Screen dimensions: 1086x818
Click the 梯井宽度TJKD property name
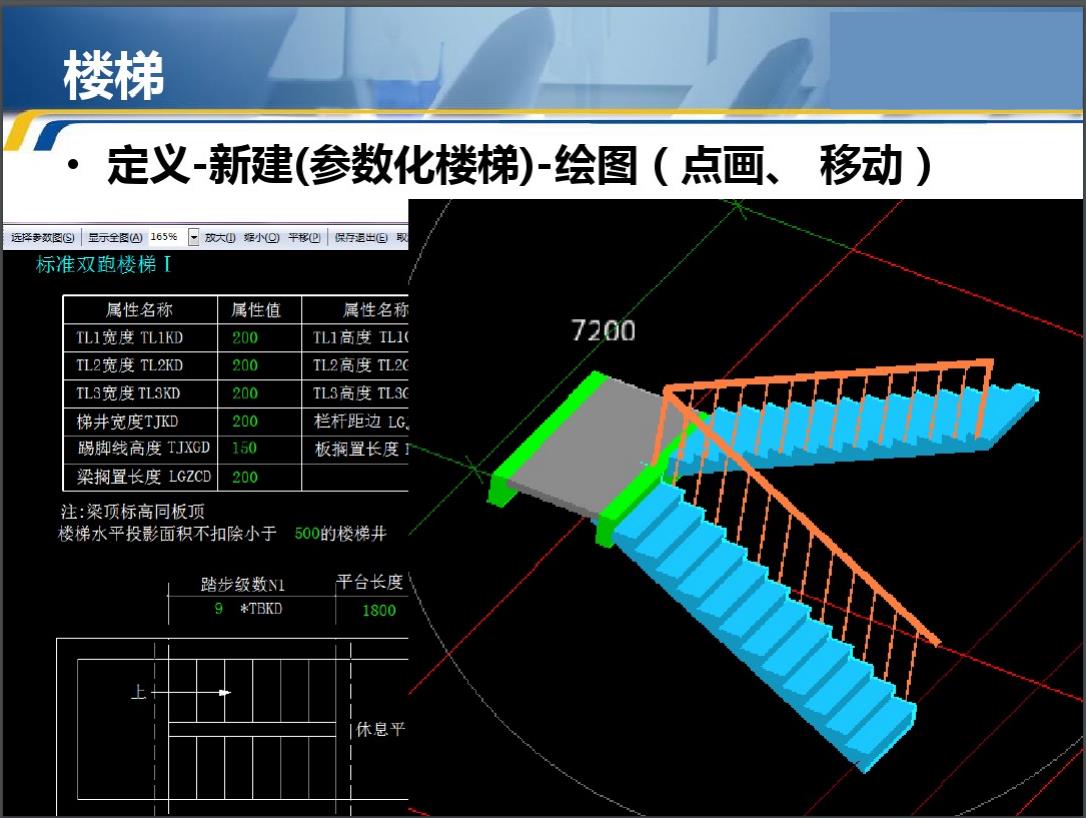click(127, 421)
